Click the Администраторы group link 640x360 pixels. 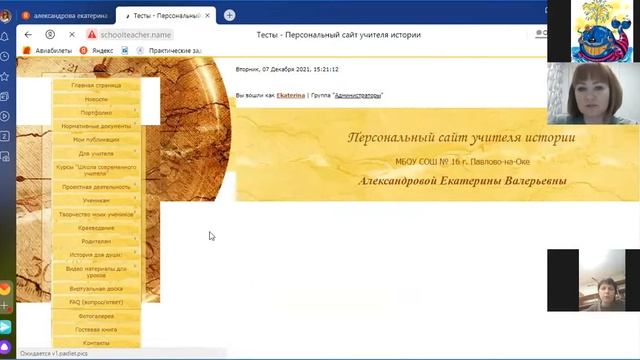click(x=358, y=96)
